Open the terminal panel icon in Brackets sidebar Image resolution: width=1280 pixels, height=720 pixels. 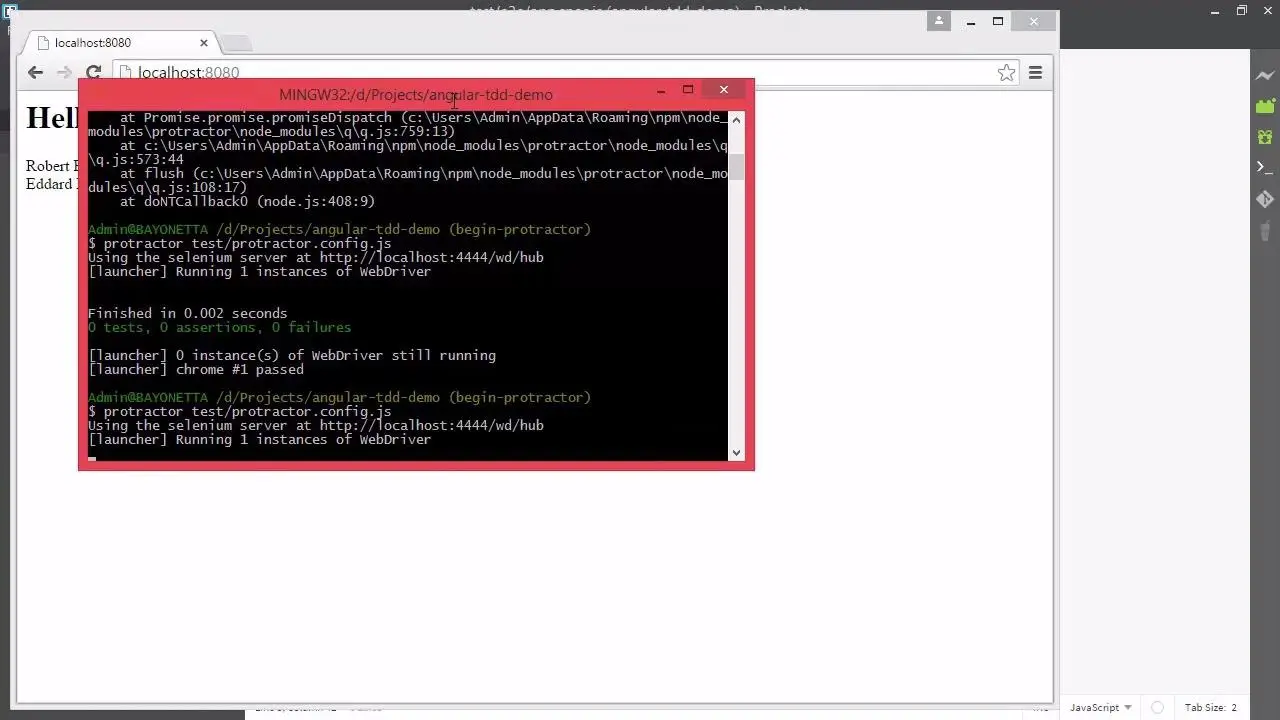click(x=1265, y=167)
